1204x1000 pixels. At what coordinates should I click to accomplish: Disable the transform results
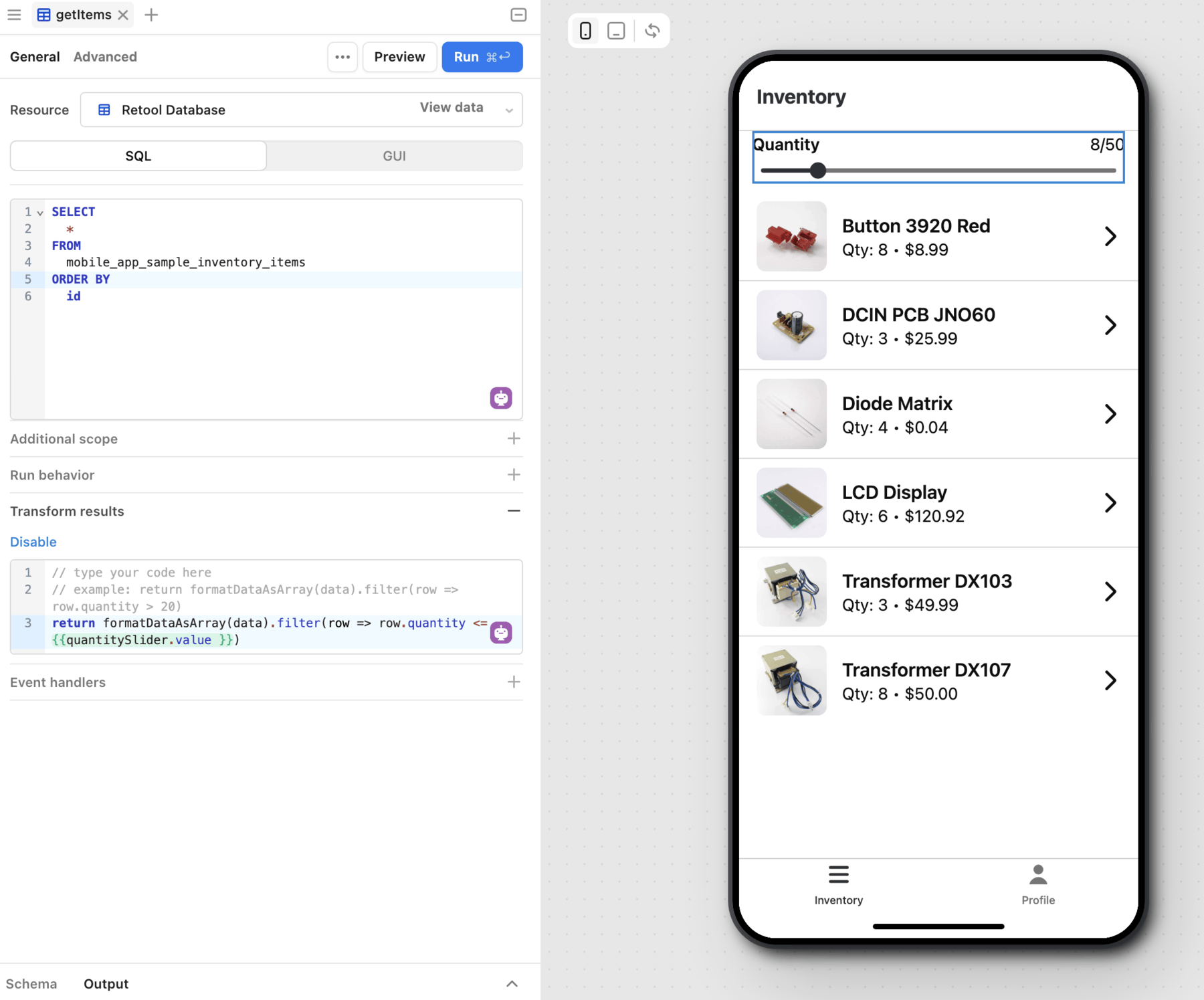click(33, 542)
